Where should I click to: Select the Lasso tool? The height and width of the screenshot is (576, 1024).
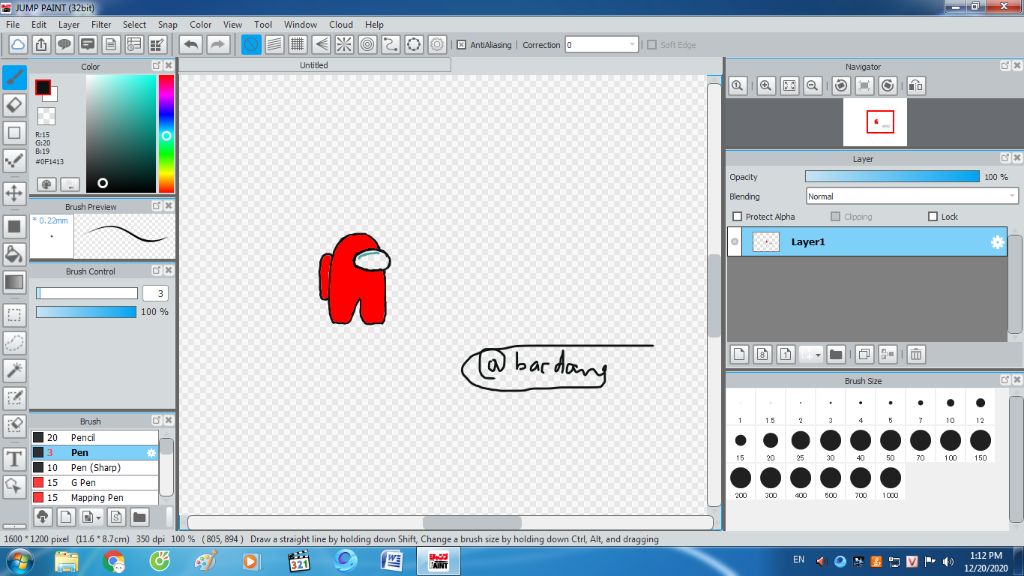(14, 343)
